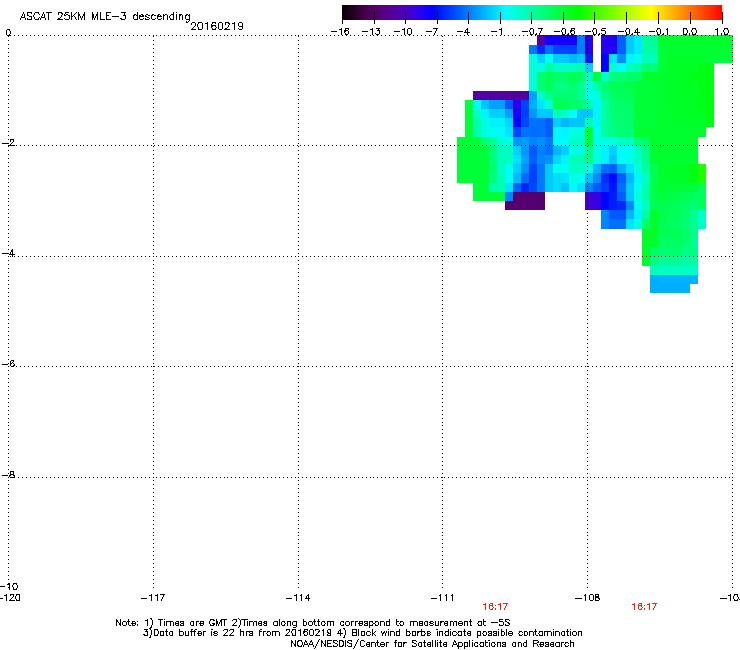
Task: Click the latitude axis label -6
Action: [x=8, y=363]
